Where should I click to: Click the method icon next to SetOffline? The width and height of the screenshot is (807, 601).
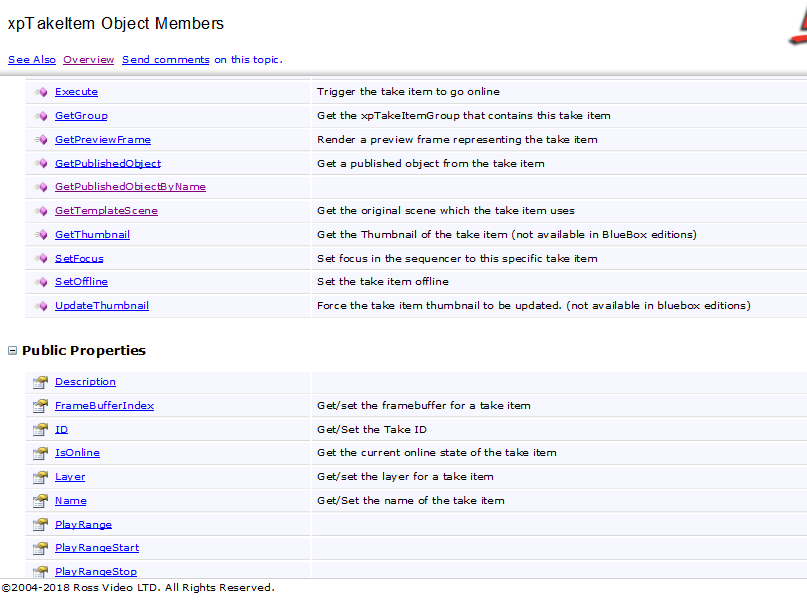[41, 282]
